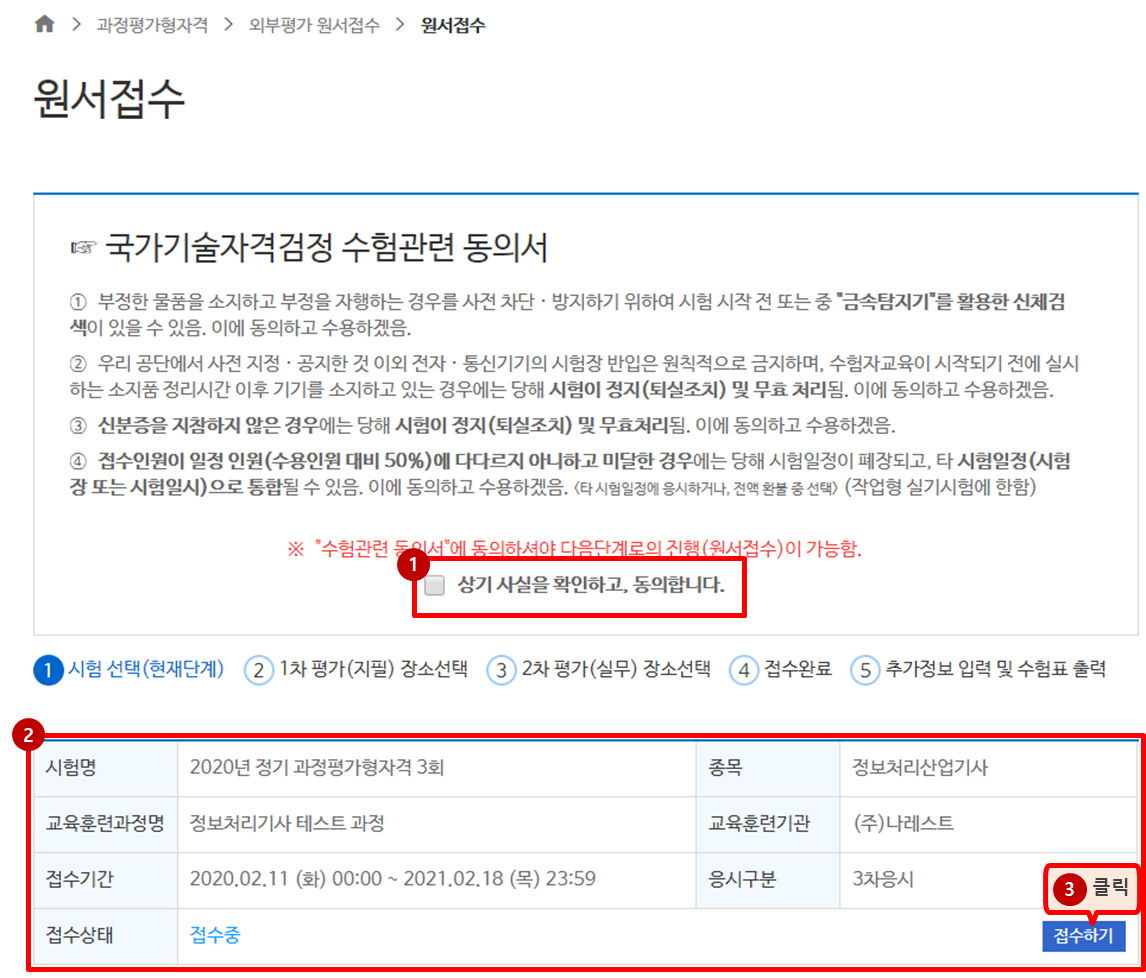Click 접수기간 label cell
The height and width of the screenshot is (978, 1146).
coord(106,879)
